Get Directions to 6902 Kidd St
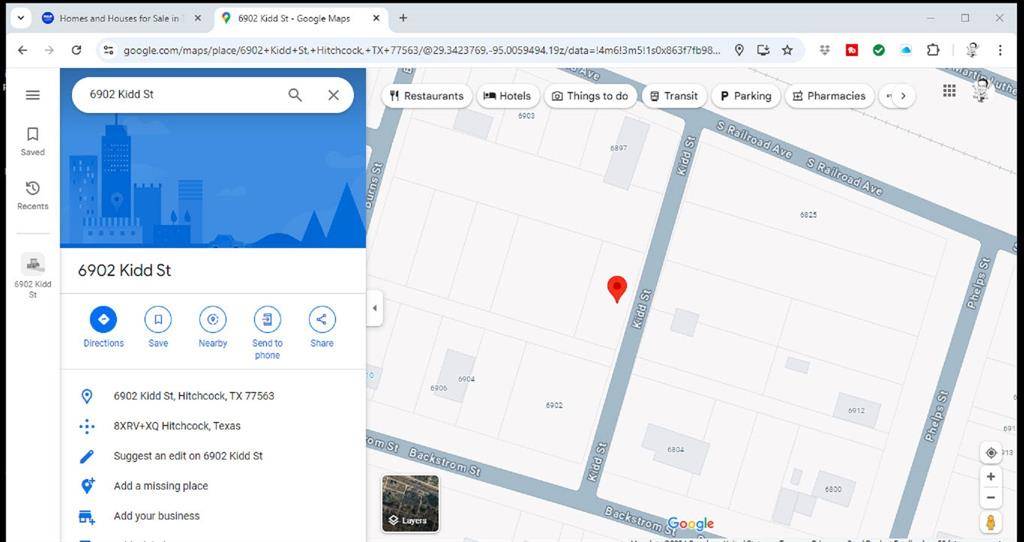 point(103,327)
